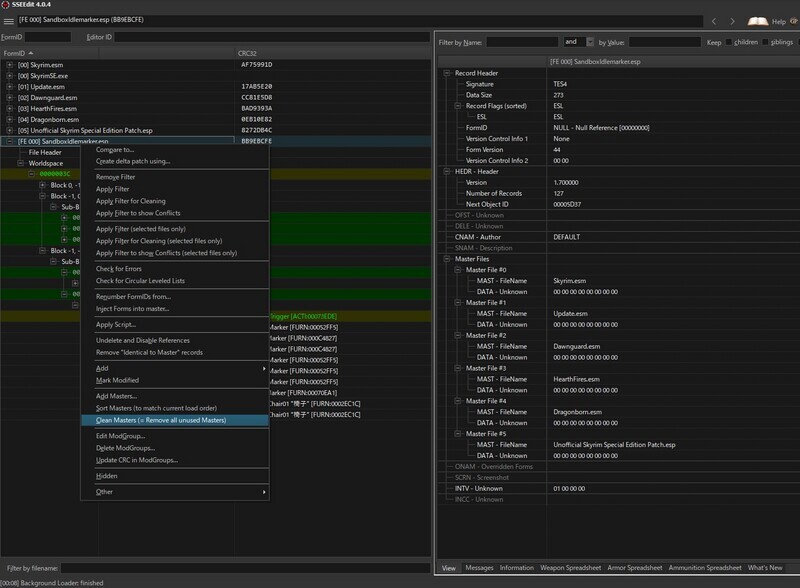This screenshot has width=800, height=588.
Task: Focus the by Value filter field
Action: 664,42
